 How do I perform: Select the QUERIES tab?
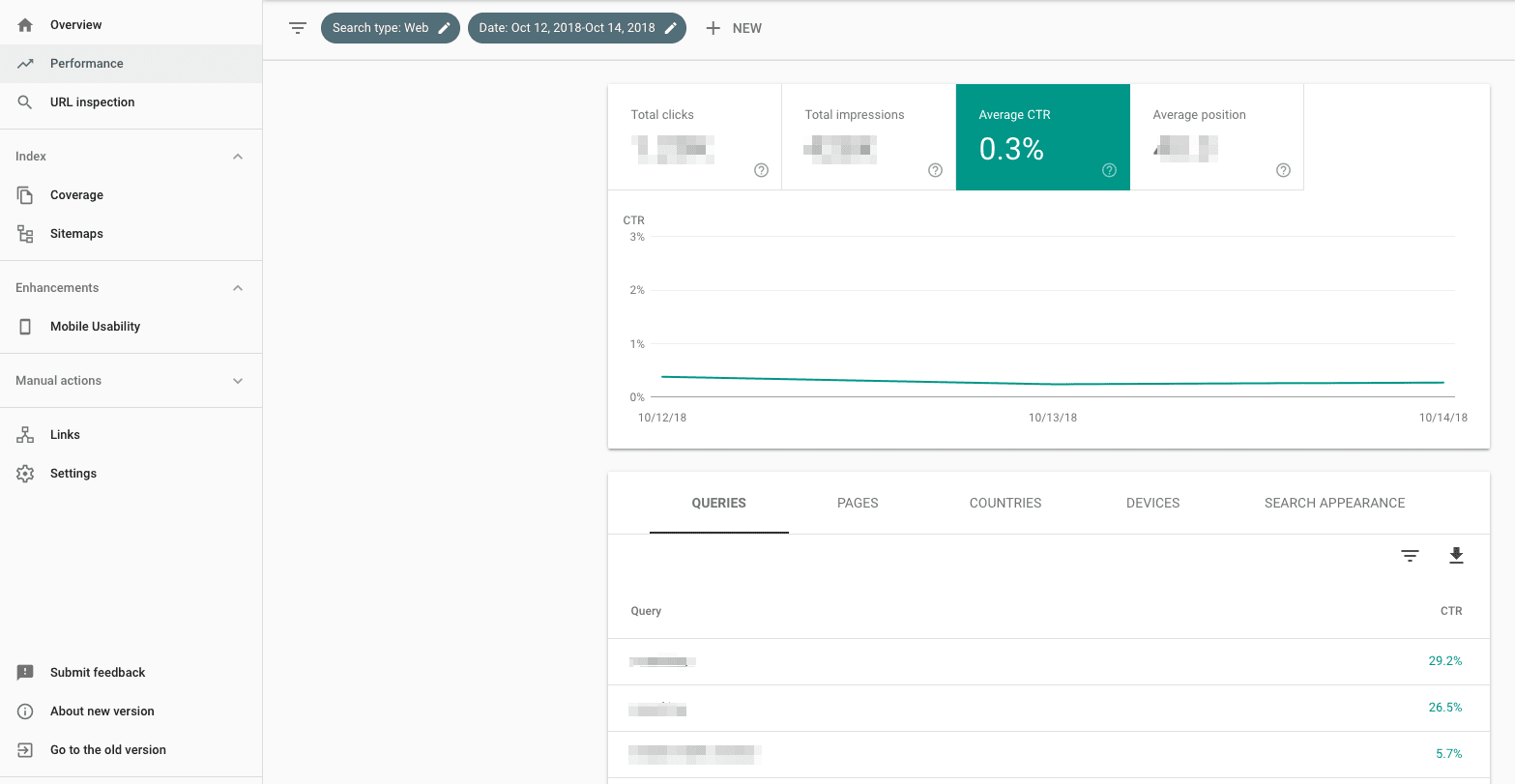[x=719, y=503]
